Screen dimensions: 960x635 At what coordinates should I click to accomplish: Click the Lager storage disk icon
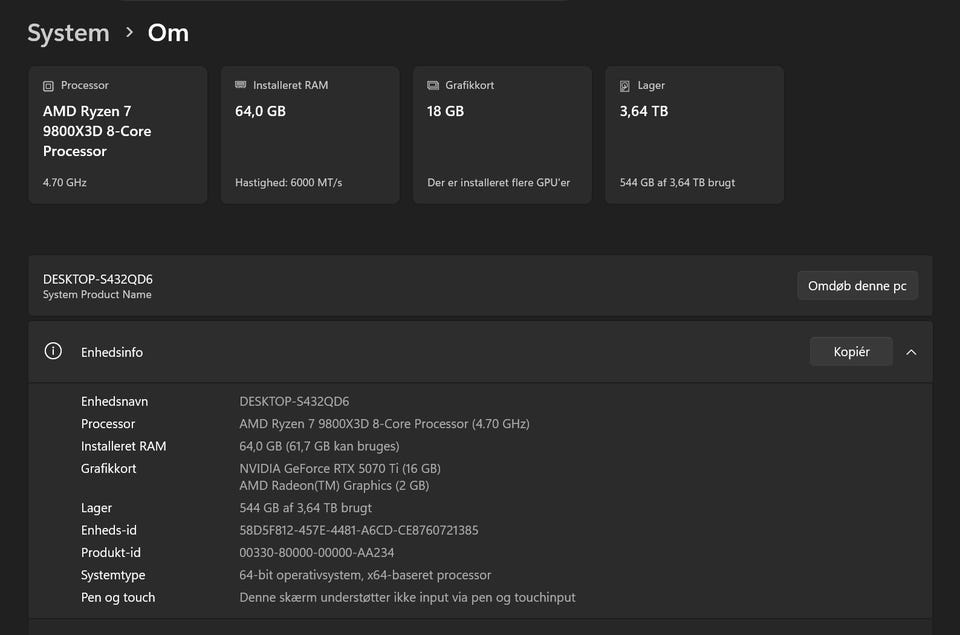point(624,86)
